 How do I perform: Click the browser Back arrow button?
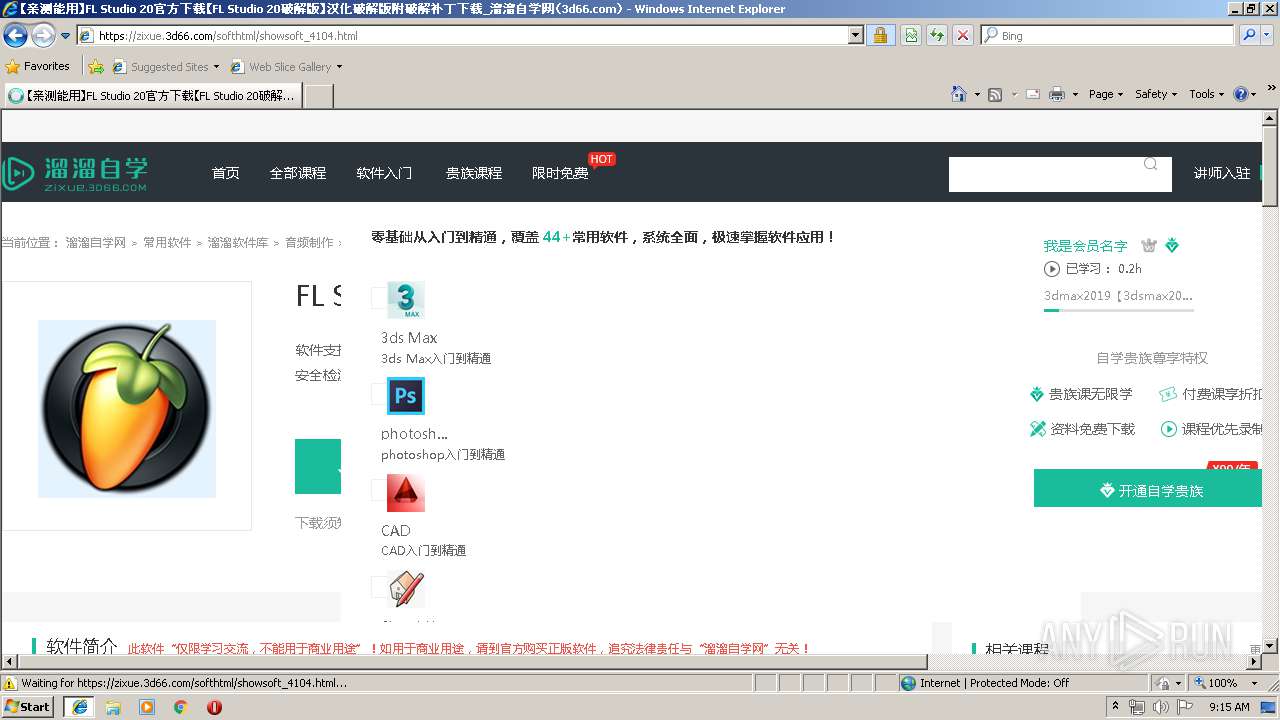[15, 36]
